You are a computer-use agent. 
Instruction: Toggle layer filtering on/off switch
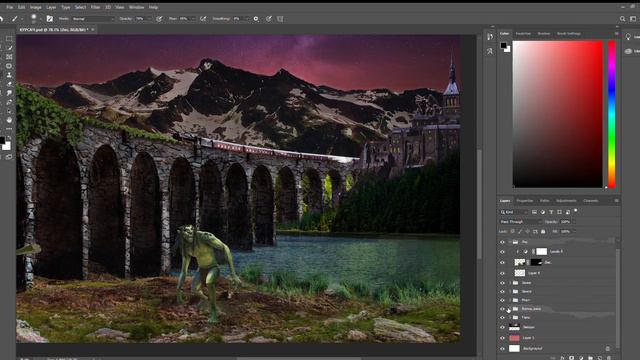(576, 211)
